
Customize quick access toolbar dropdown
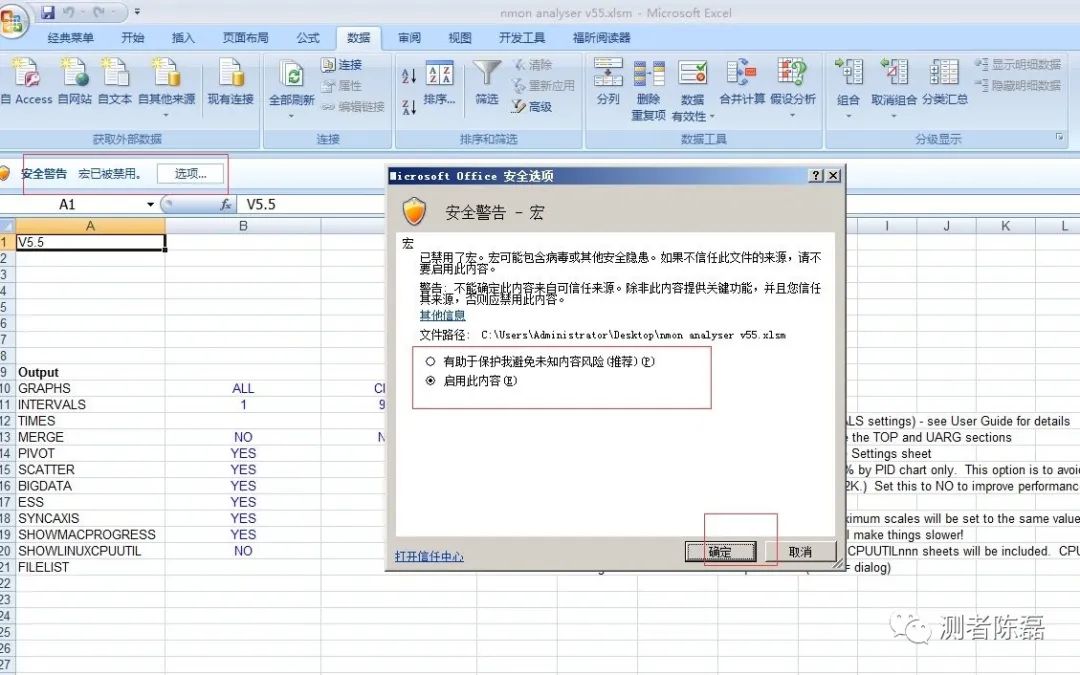coord(137,12)
